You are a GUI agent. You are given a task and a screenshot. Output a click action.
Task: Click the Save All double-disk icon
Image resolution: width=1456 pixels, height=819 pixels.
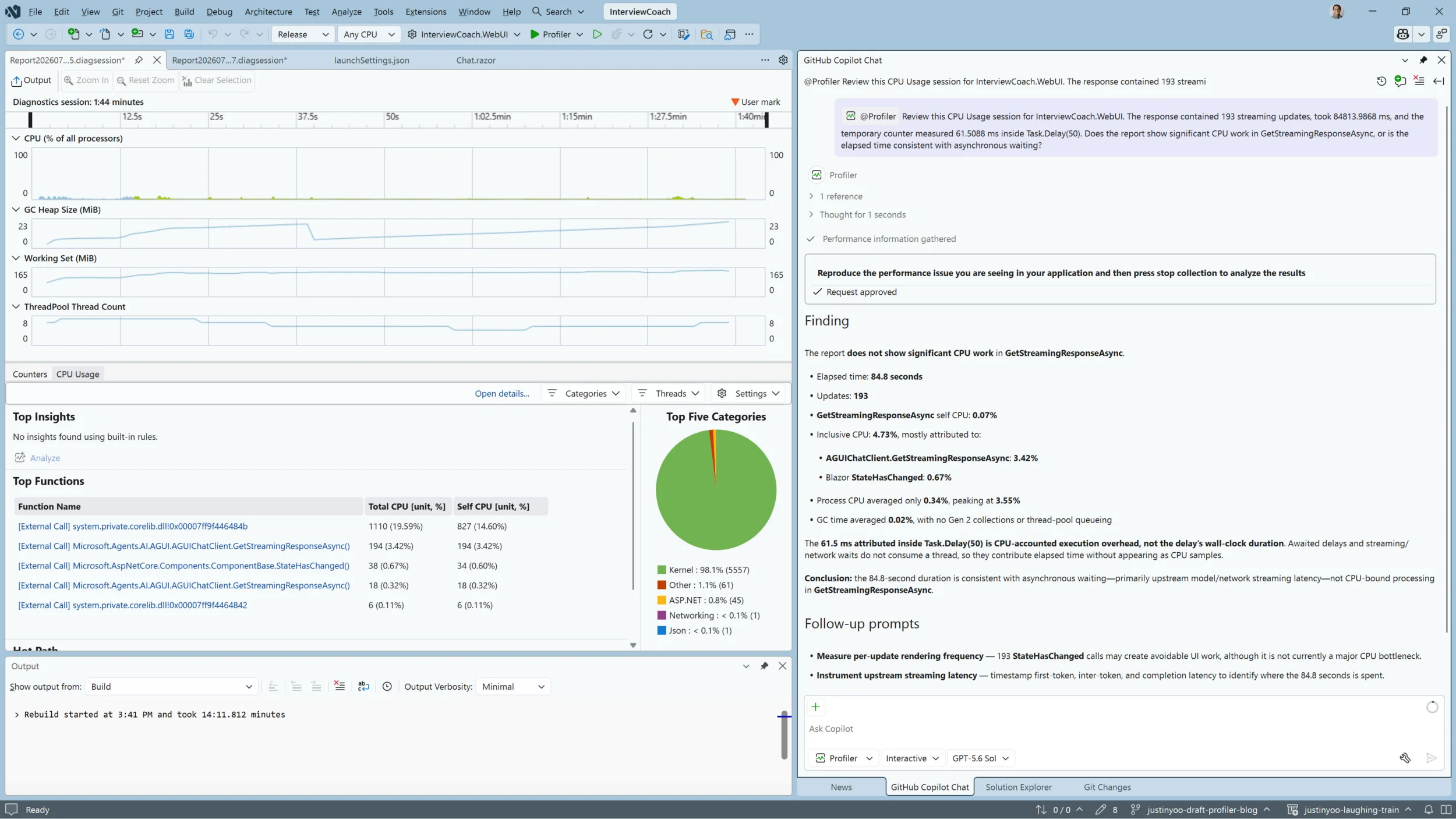pos(189,34)
